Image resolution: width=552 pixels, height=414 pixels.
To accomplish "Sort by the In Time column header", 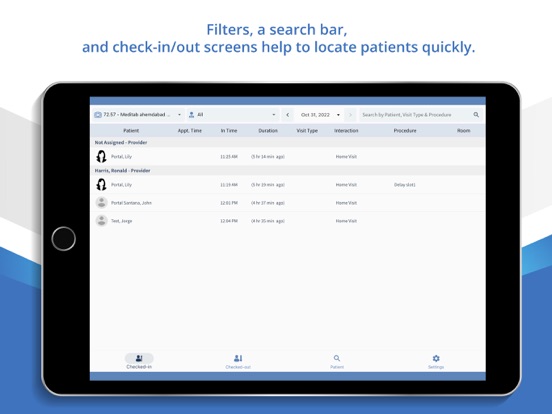I will tap(229, 131).
